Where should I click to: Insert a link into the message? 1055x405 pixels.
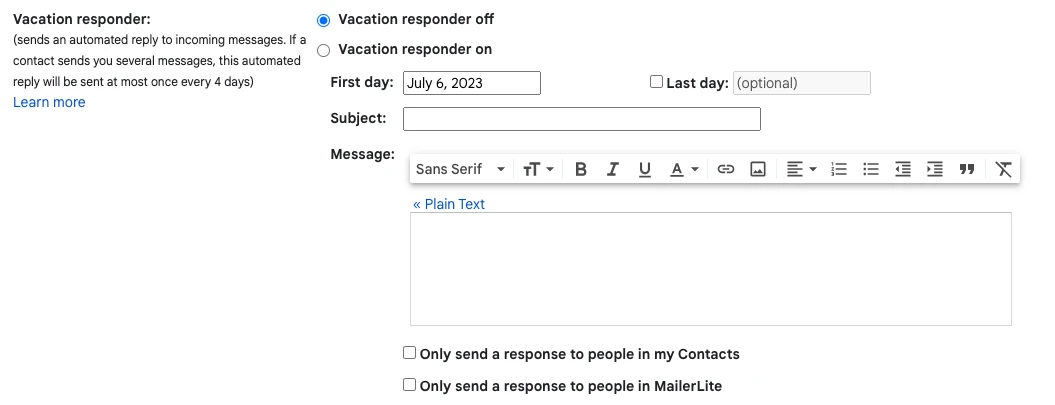point(726,170)
